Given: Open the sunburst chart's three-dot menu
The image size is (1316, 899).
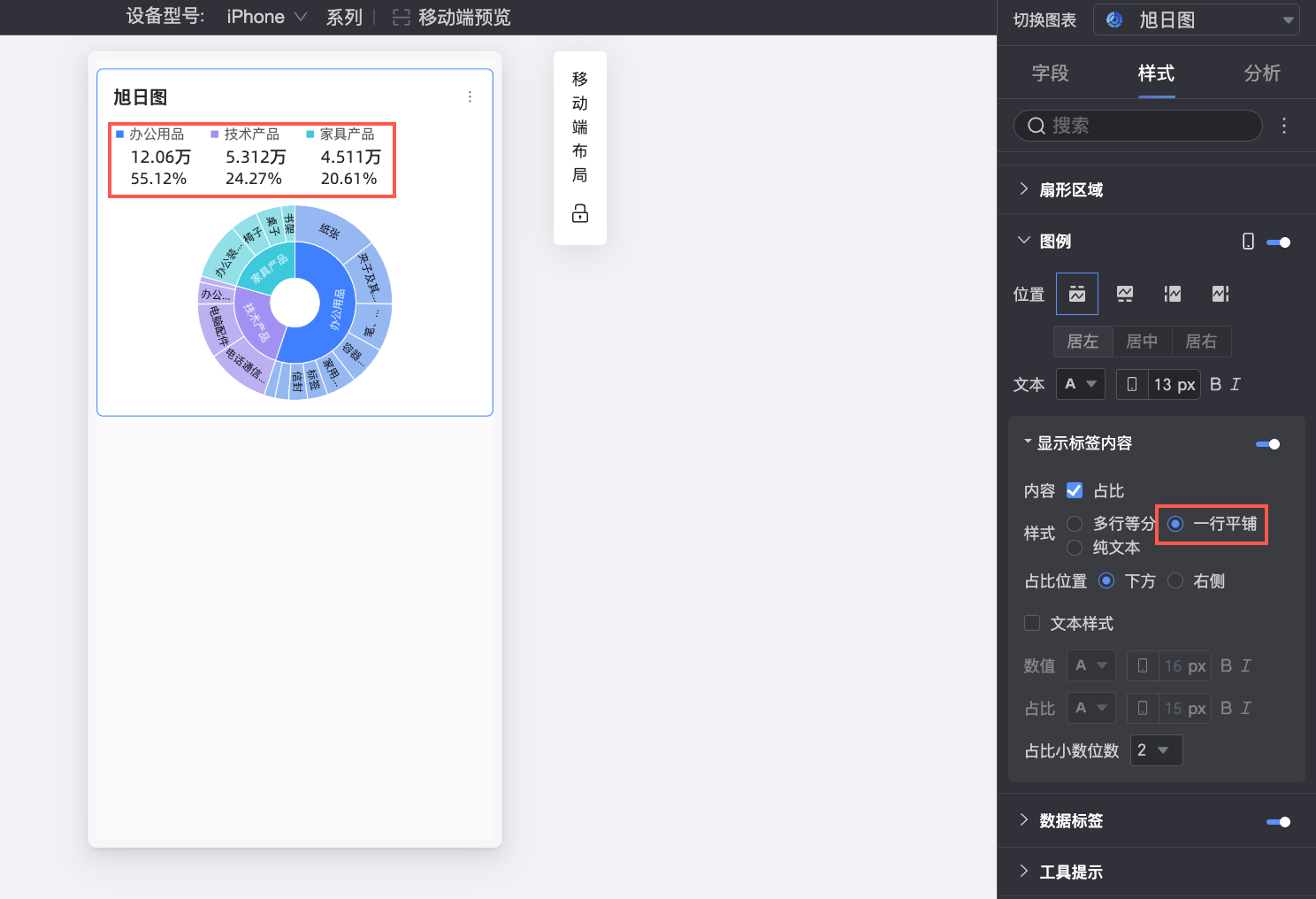Looking at the screenshot, I should pyautogui.click(x=470, y=96).
